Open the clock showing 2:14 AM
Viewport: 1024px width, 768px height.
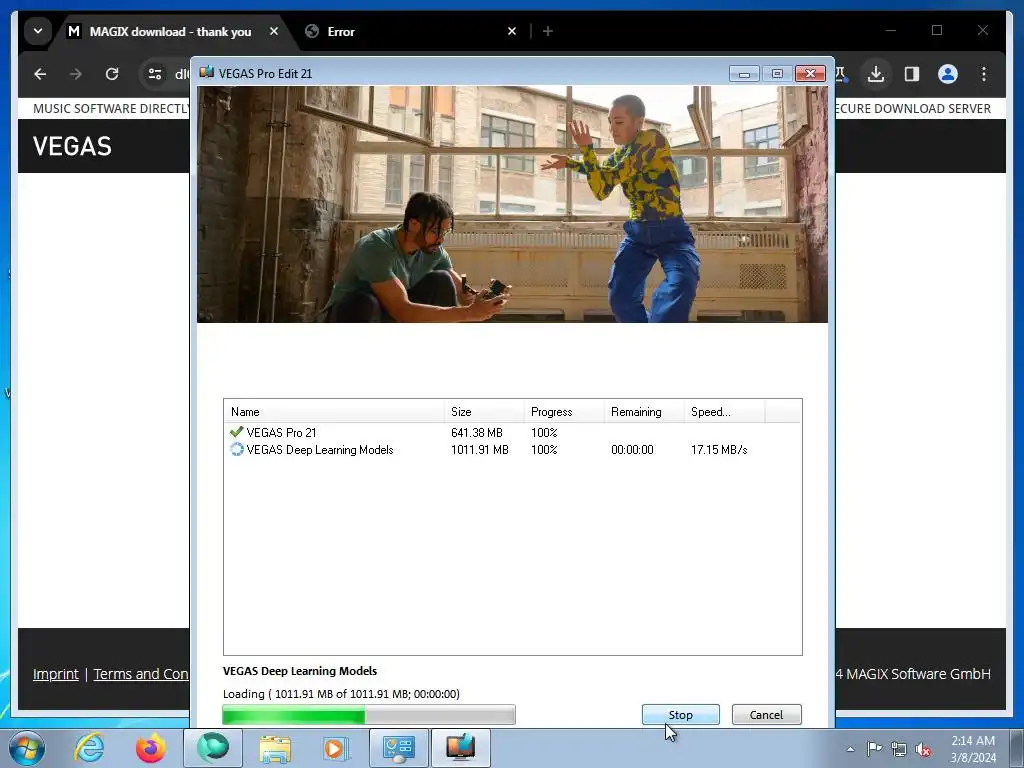pos(973,749)
